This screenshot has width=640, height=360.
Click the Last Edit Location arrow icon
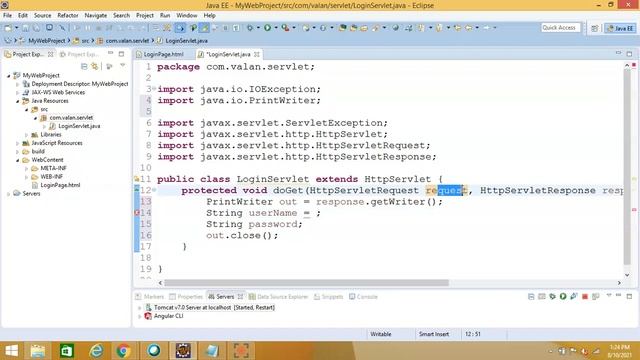(458, 28)
